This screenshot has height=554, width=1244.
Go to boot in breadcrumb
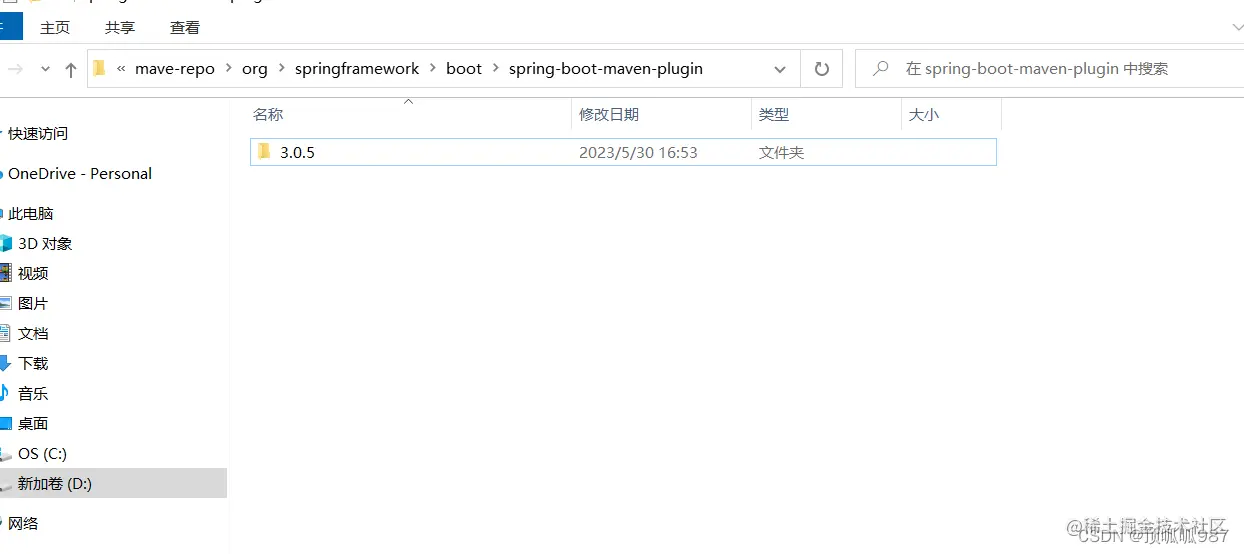pos(464,69)
